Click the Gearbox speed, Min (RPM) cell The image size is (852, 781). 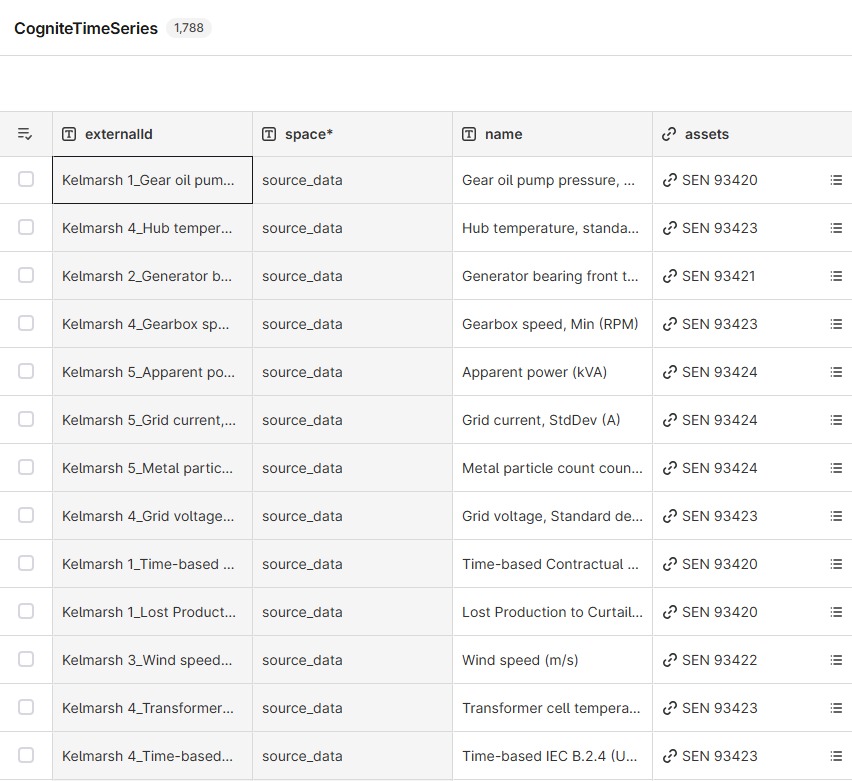pos(552,324)
